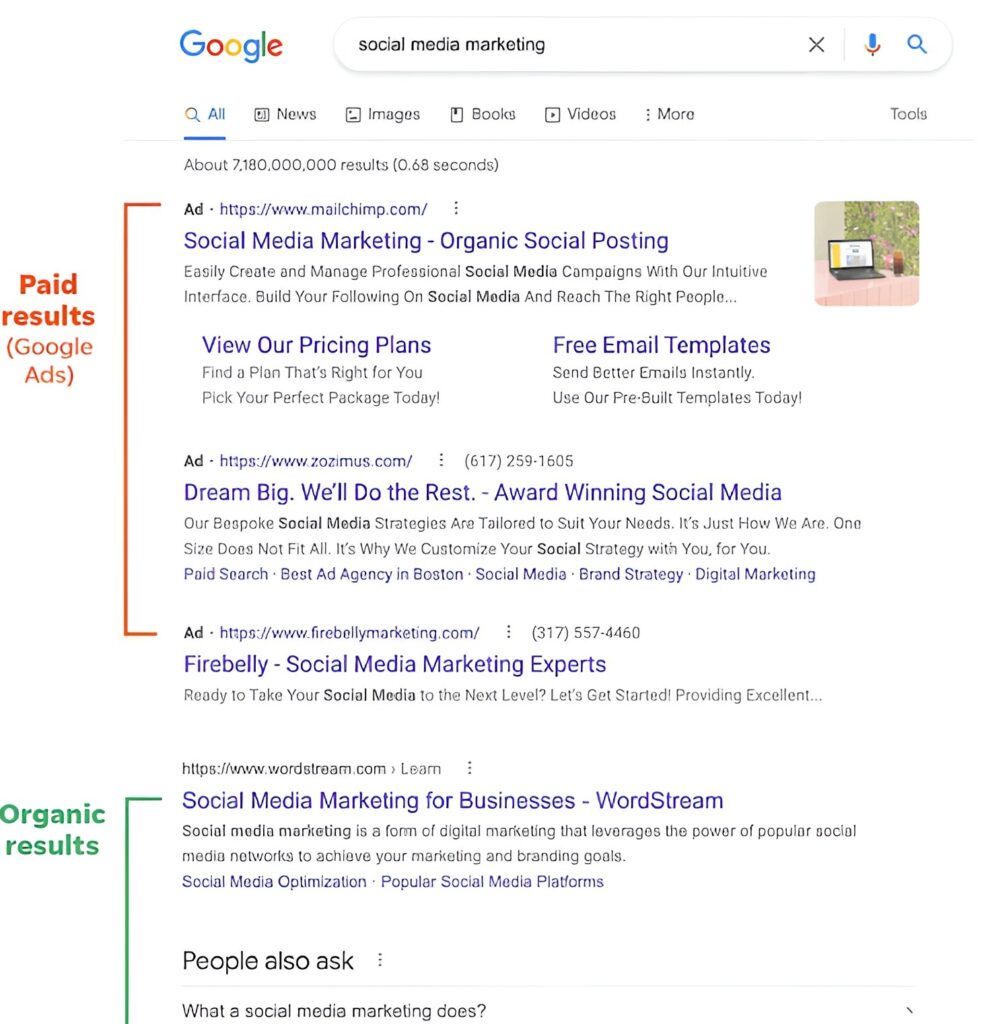The width and height of the screenshot is (984, 1024).
Task: Open three-dot menu next to People also ask
Action: [380, 961]
